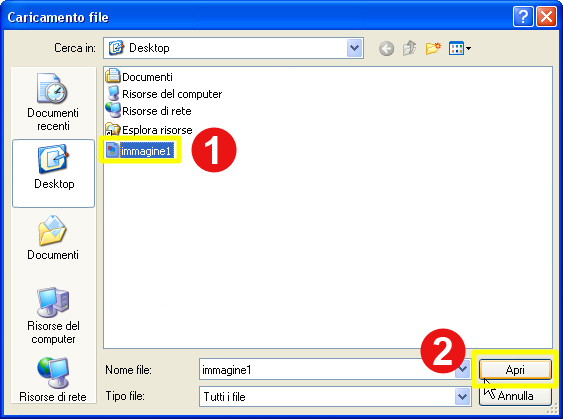Go up one folder level

pyautogui.click(x=410, y=48)
